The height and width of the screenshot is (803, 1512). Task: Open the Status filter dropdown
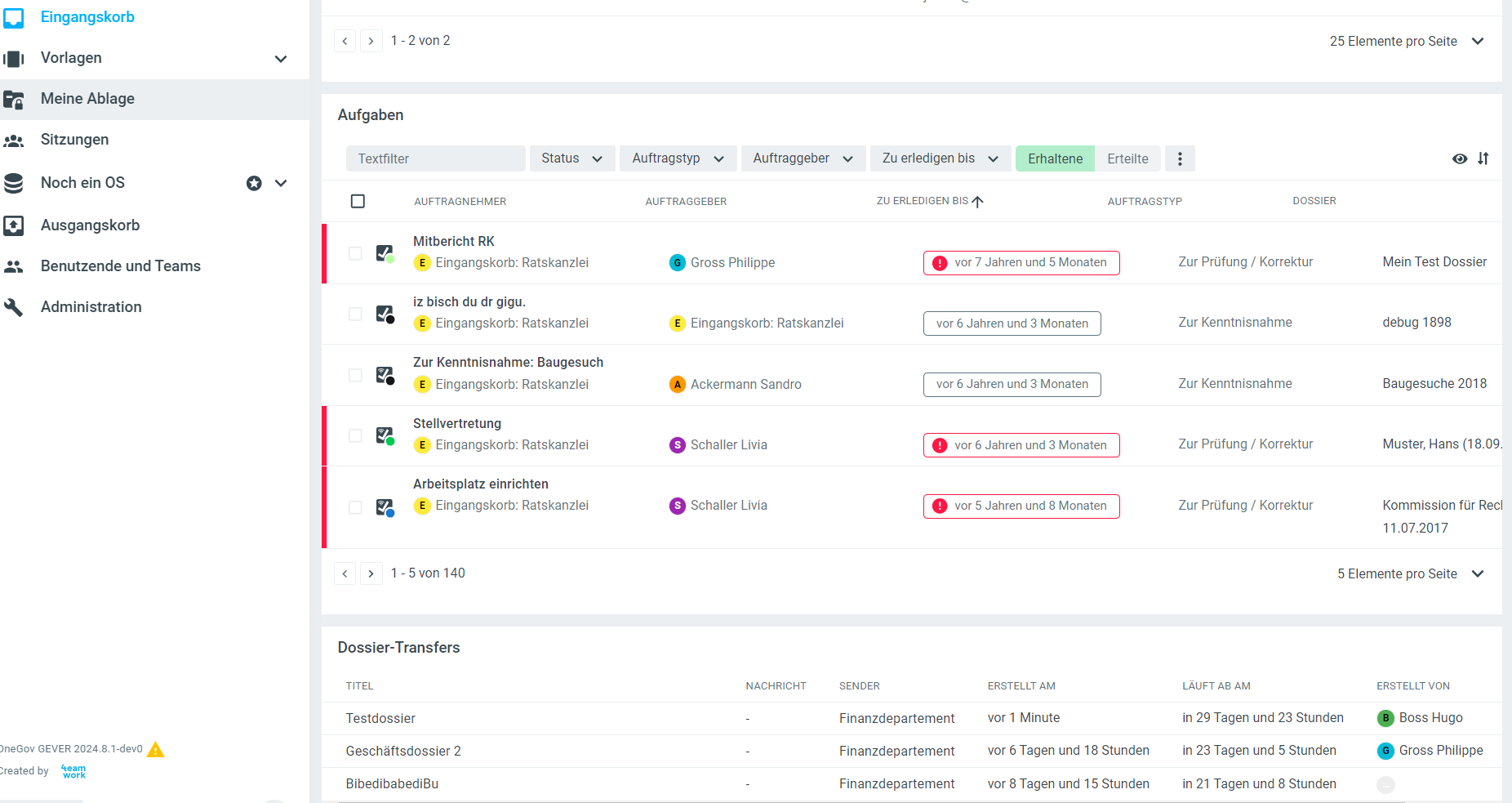[x=571, y=158]
